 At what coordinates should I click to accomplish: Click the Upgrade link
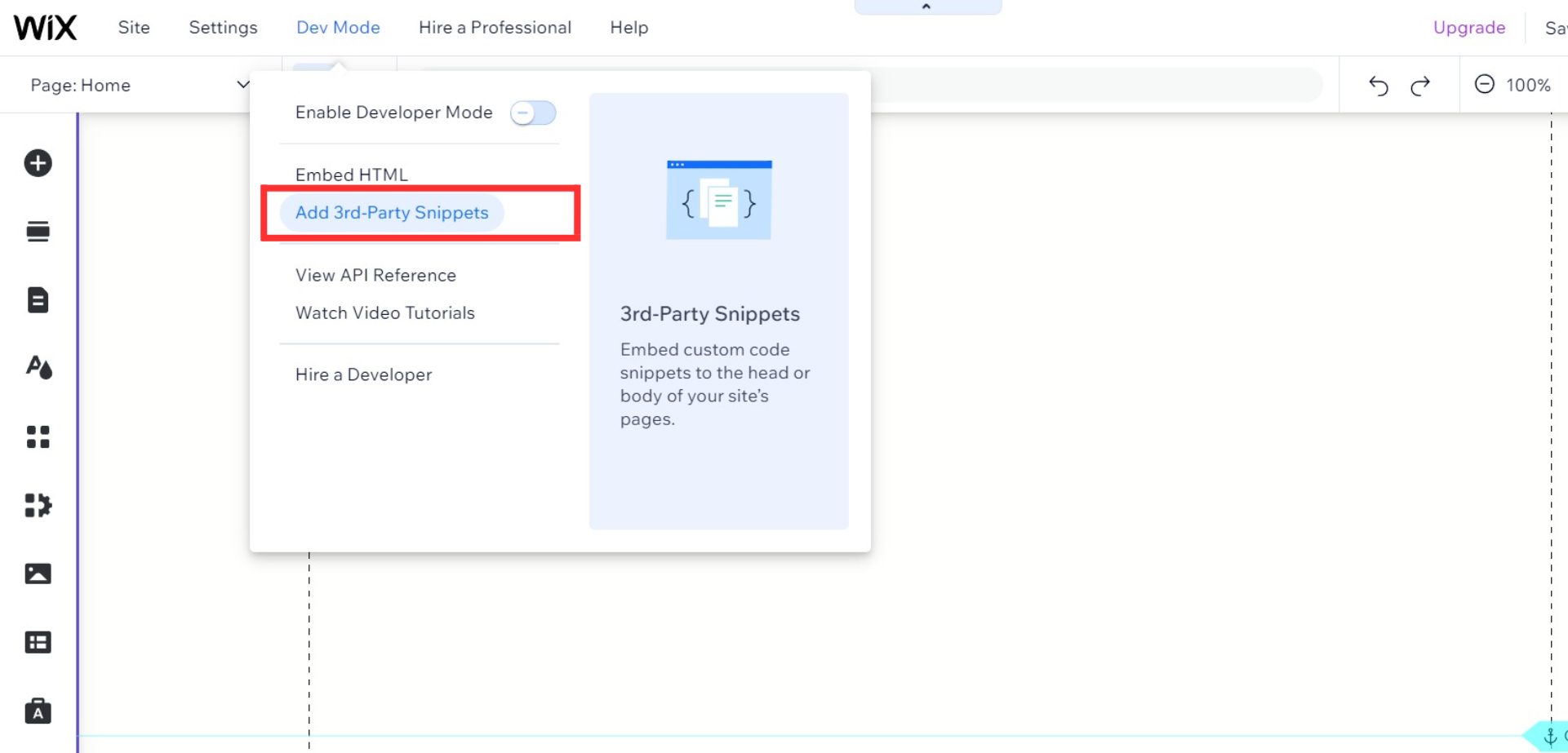click(x=1468, y=28)
